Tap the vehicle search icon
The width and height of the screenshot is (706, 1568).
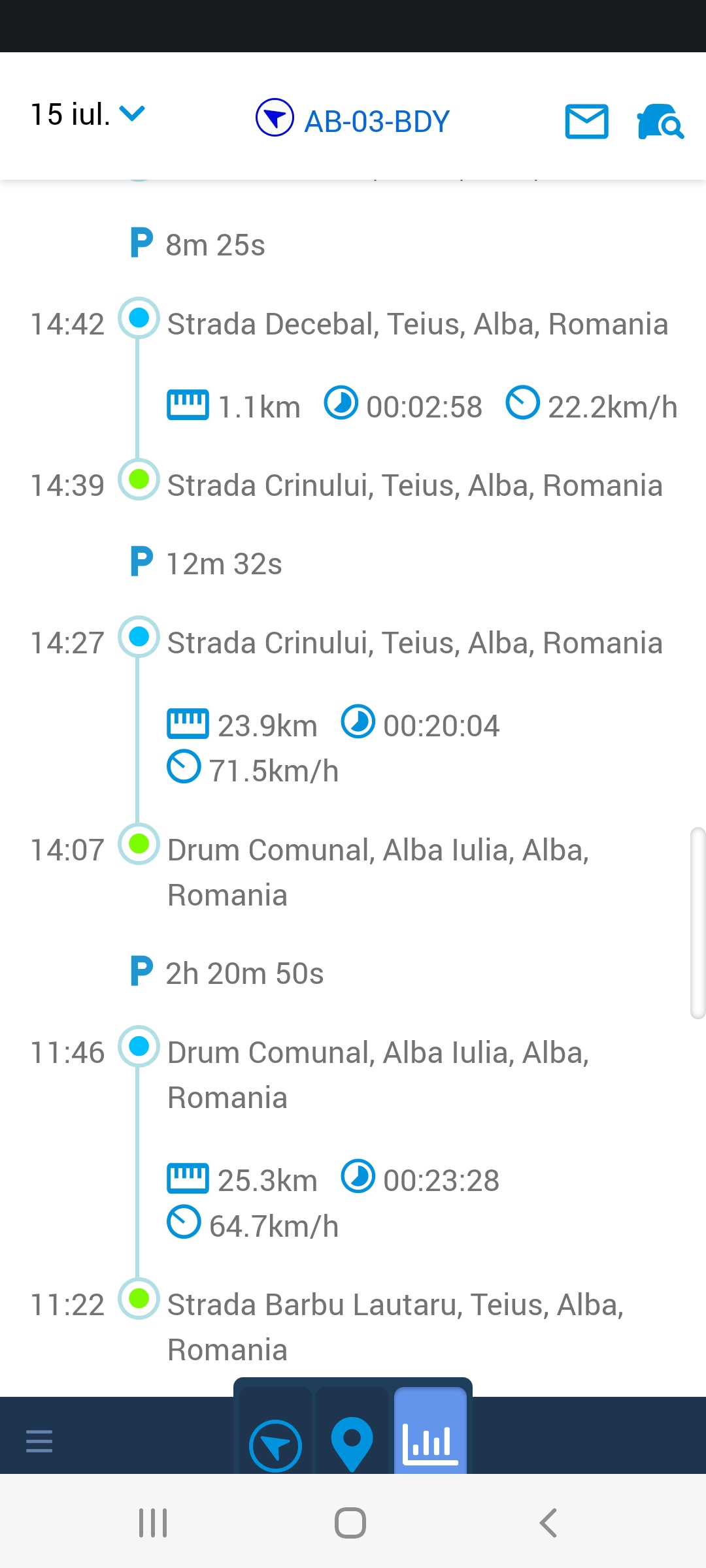point(660,122)
